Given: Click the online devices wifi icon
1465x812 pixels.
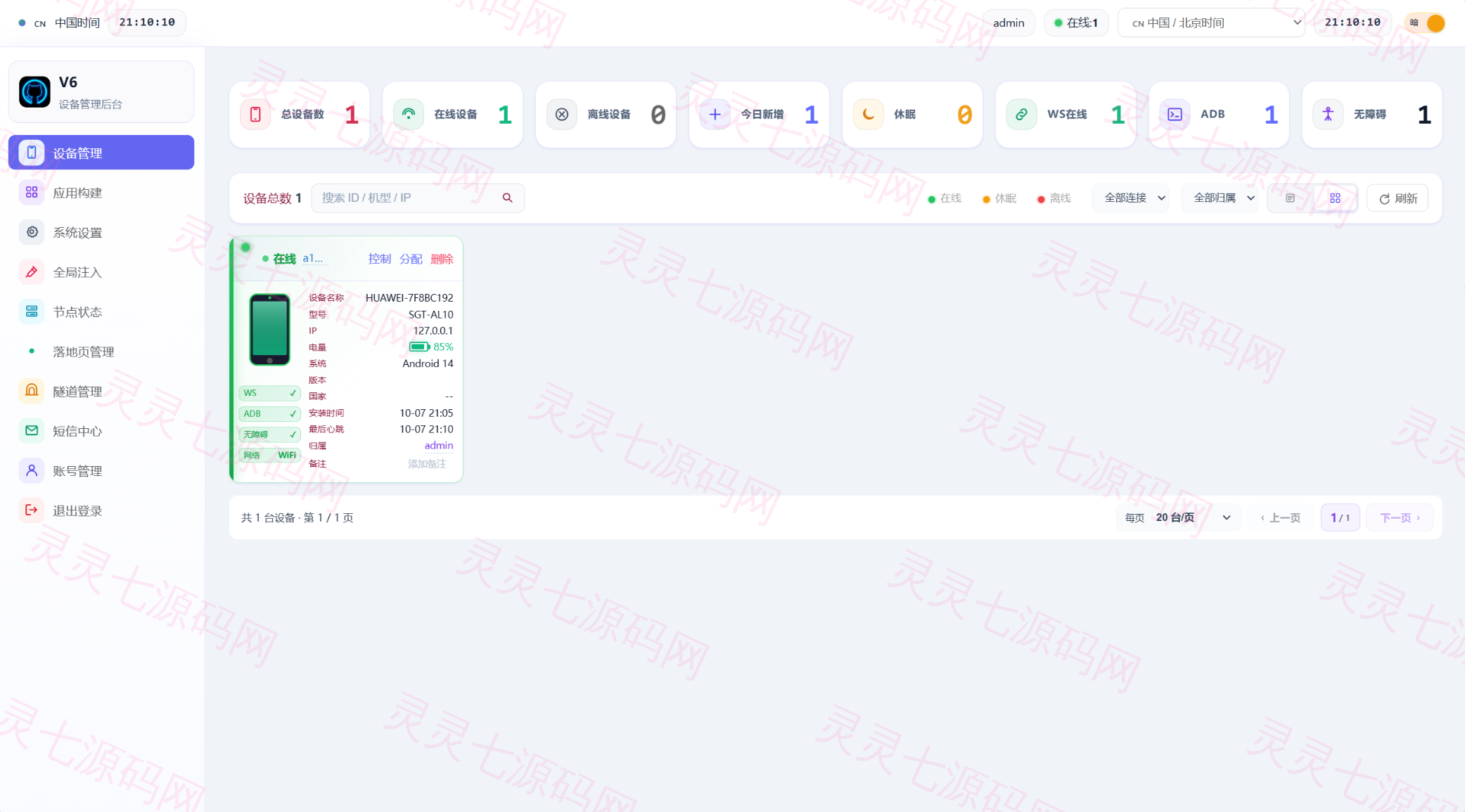Looking at the screenshot, I should point(409,115).
